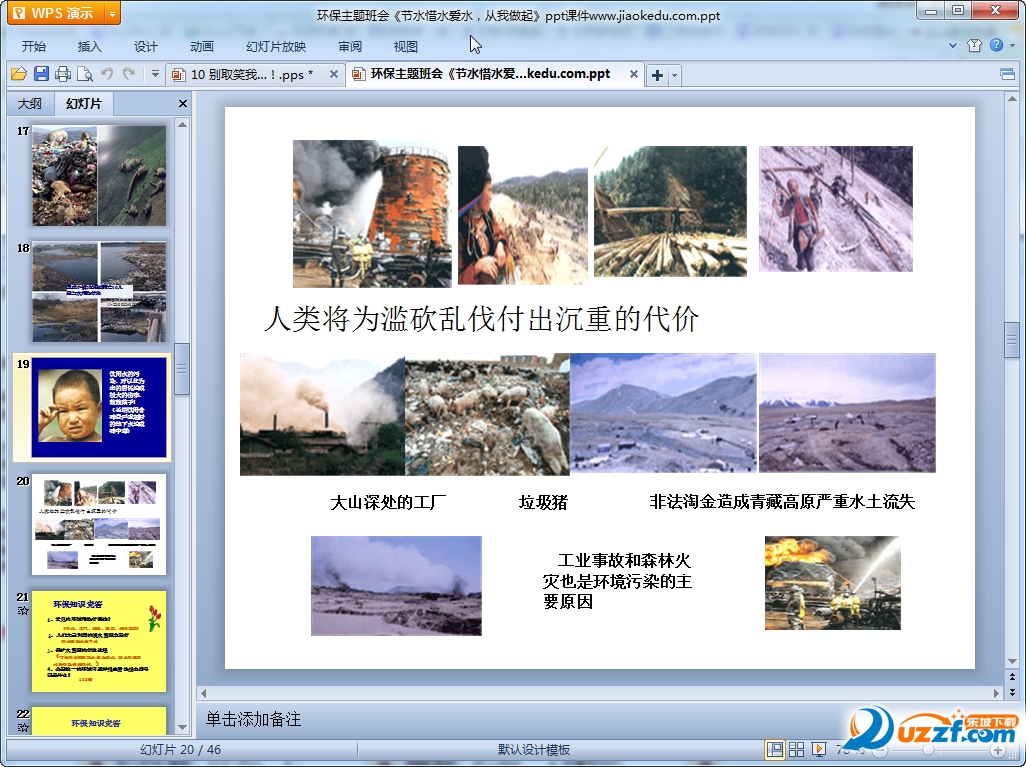
Task: Switch to Slide Sorter view icon
Action: (796, 750)
